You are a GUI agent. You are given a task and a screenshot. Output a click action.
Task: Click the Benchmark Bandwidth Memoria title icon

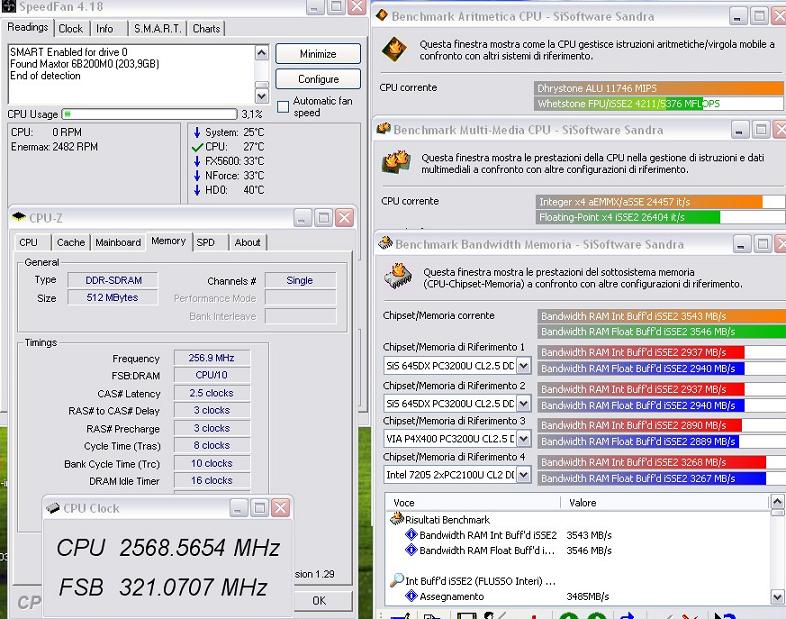(x=385, y=243)
